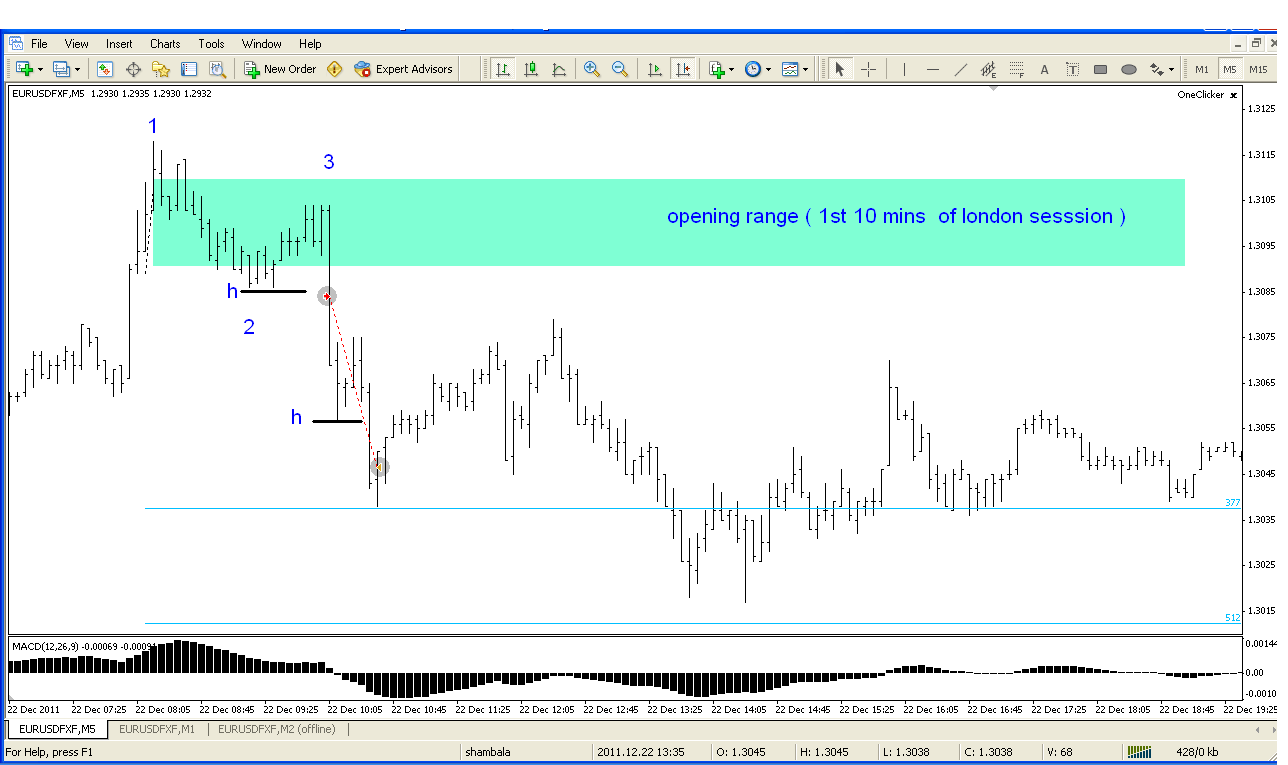The image size is (1288, 765).
Task: Click the Profiles icon
Action: point(61,69)
